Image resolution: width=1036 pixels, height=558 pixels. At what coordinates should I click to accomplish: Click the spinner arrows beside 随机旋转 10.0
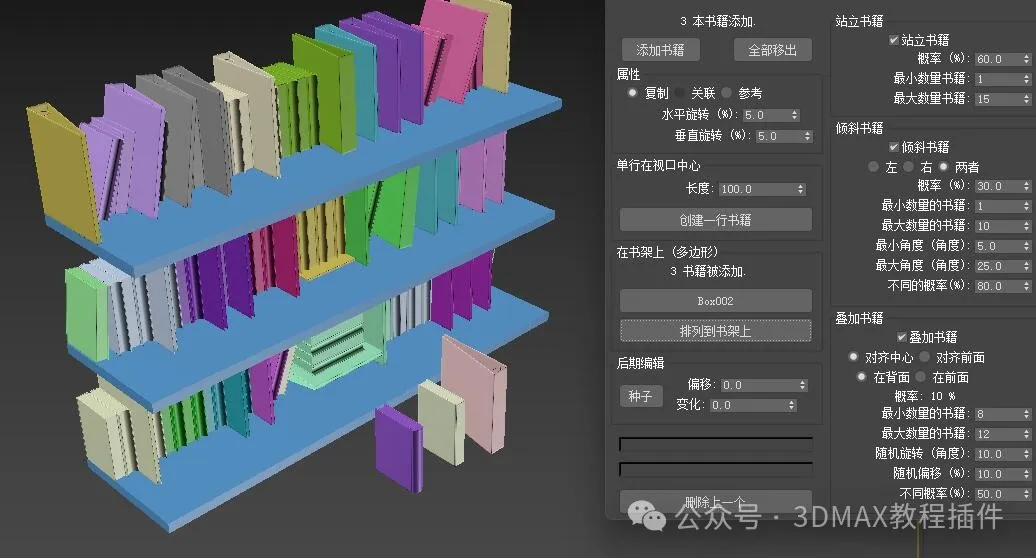coord(1026,454)
